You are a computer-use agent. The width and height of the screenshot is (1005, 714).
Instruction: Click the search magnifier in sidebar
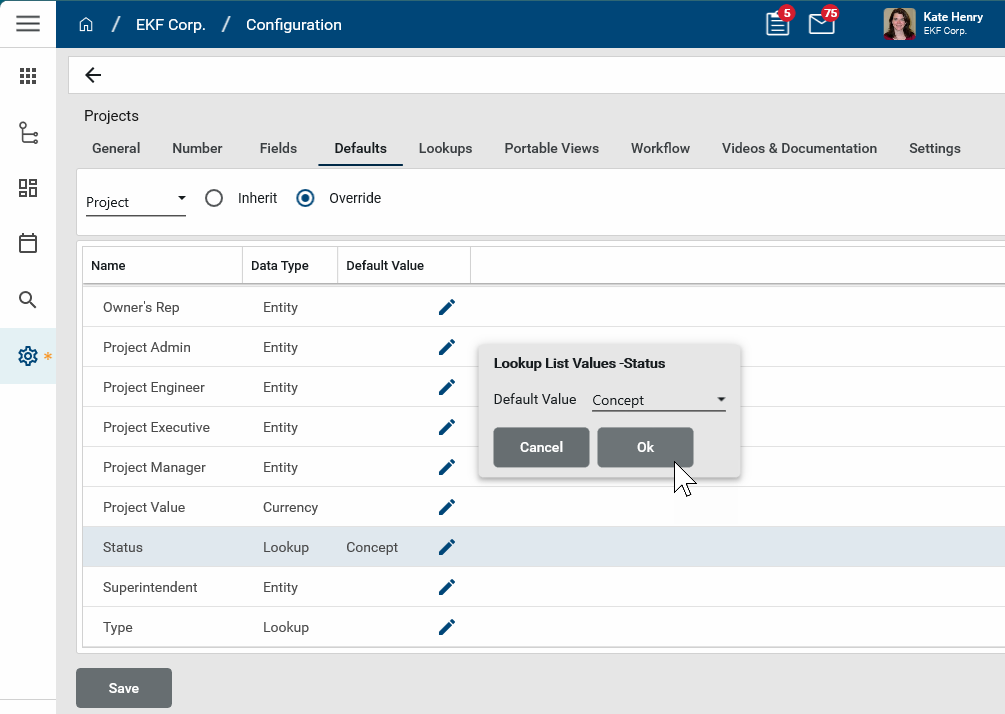[x=28, y=300]
